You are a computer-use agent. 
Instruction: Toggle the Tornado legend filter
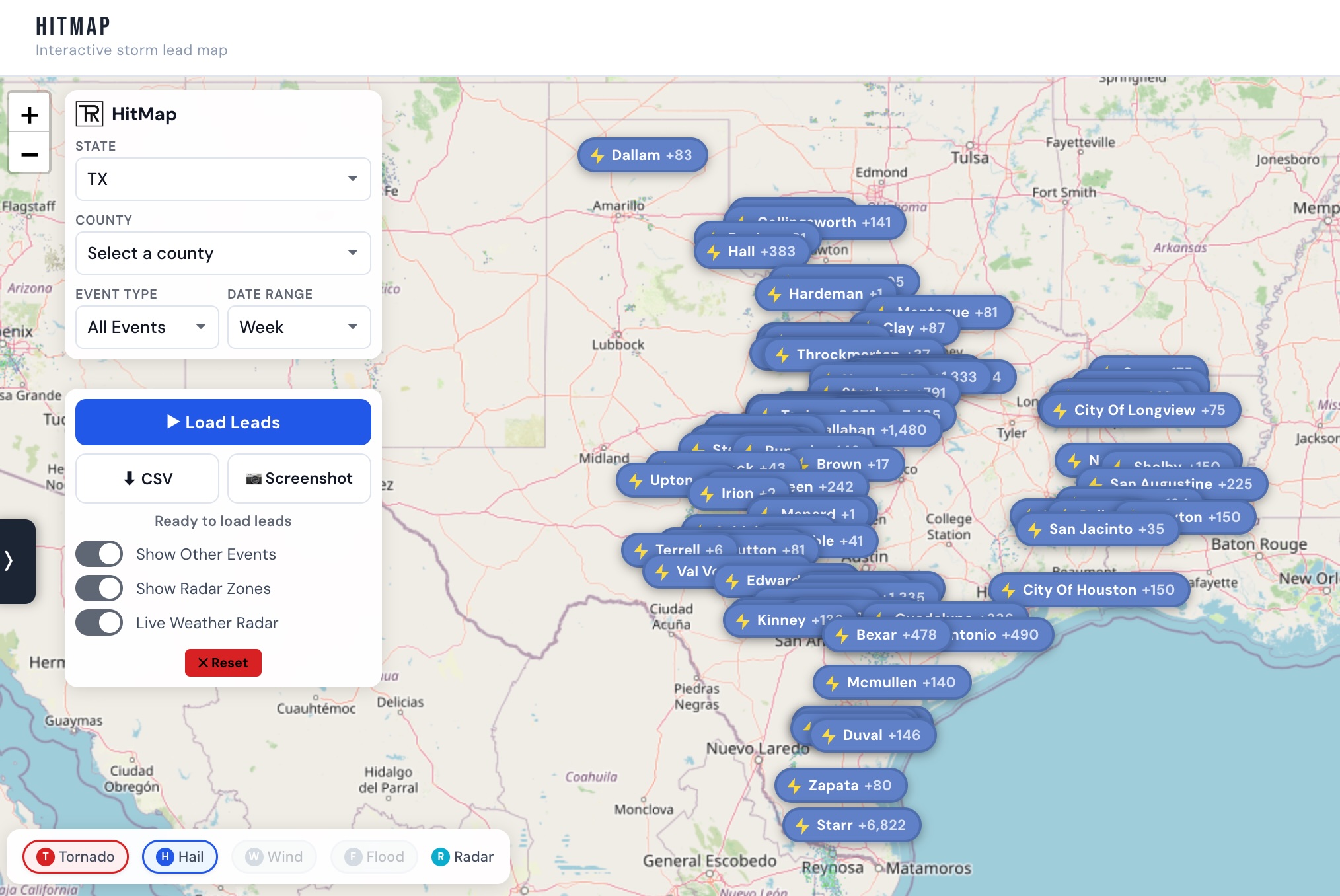click(75, 856)
